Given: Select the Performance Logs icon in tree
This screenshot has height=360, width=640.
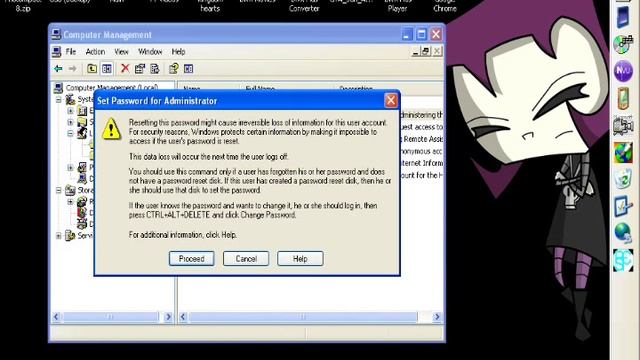Looking at the screenshot, I should pos(82,167).
